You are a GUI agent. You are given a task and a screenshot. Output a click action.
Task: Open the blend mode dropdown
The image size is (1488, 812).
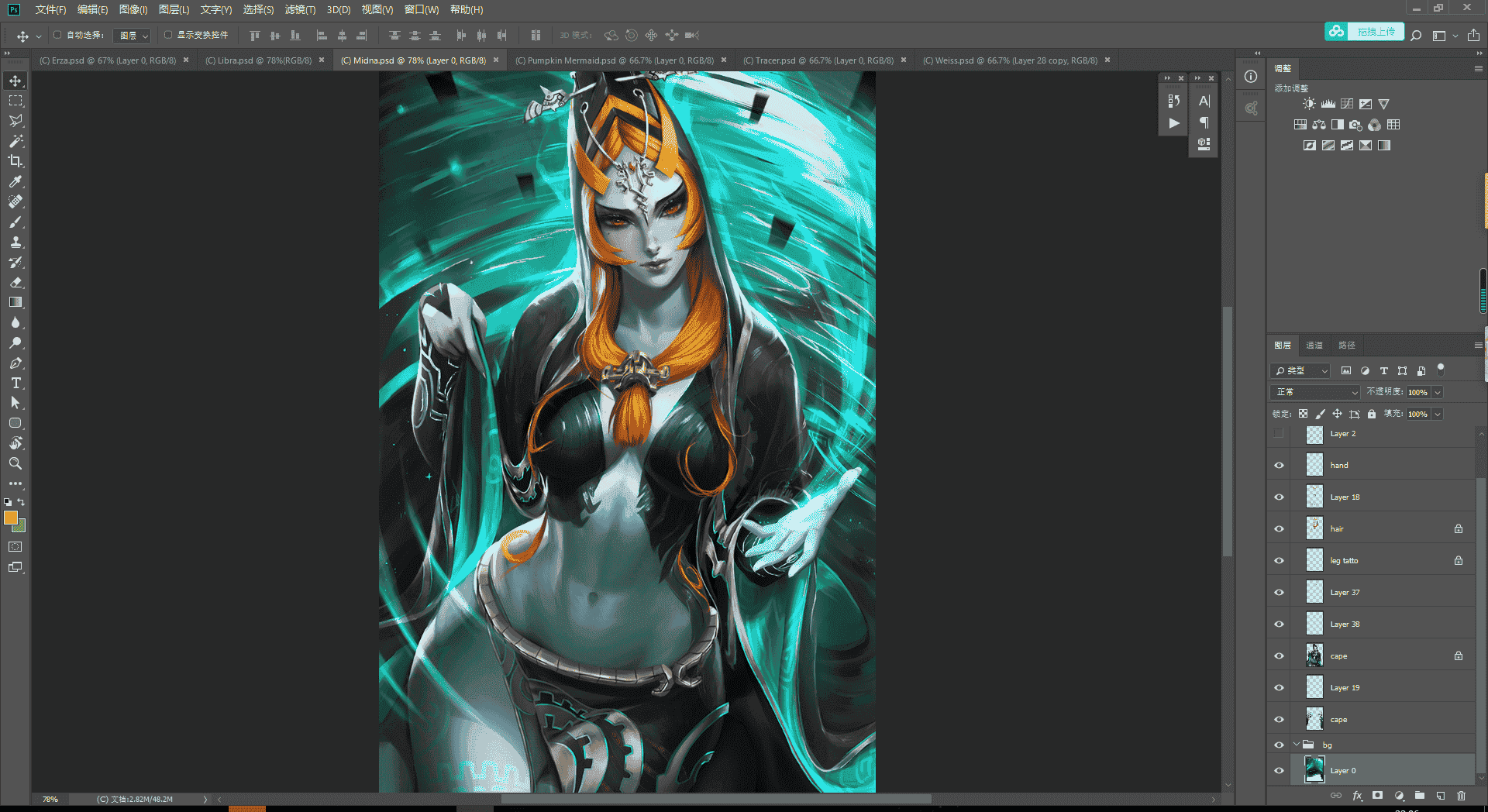[1315, 392]
